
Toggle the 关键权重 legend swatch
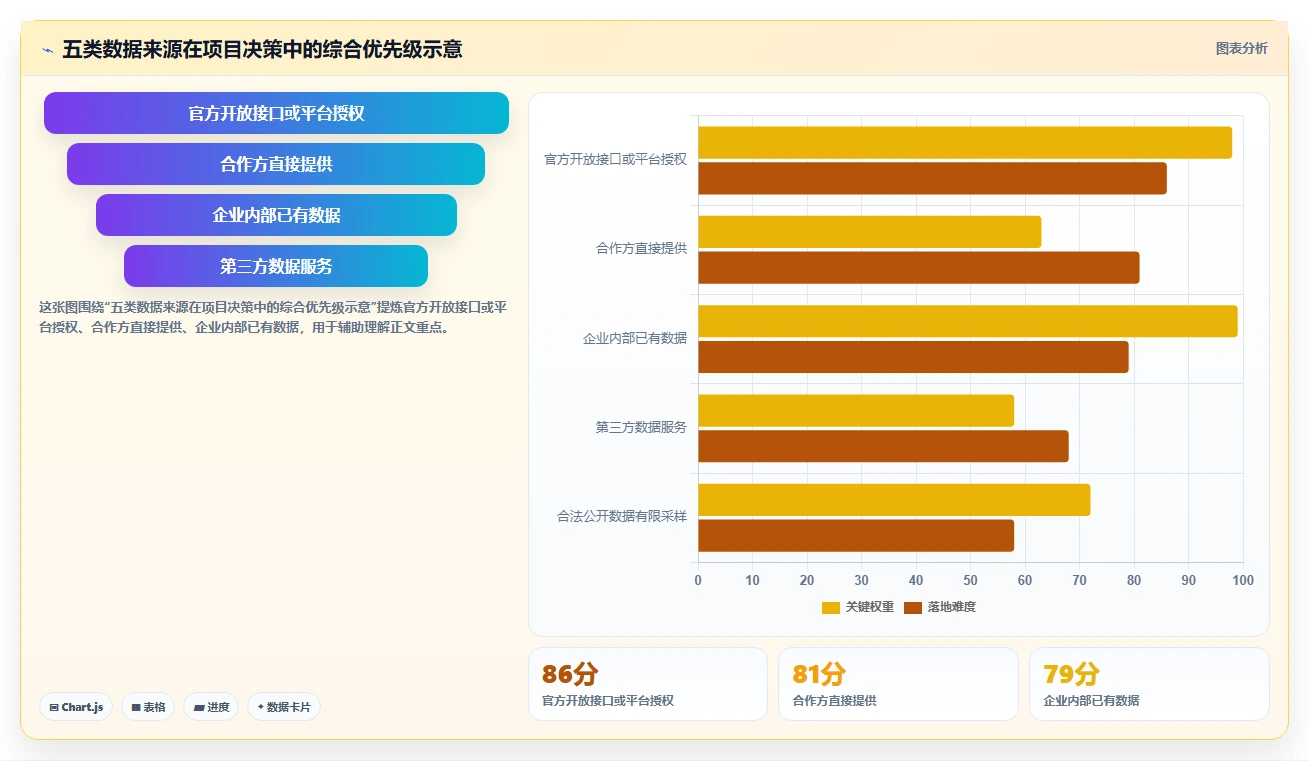(x=831, y=608)
